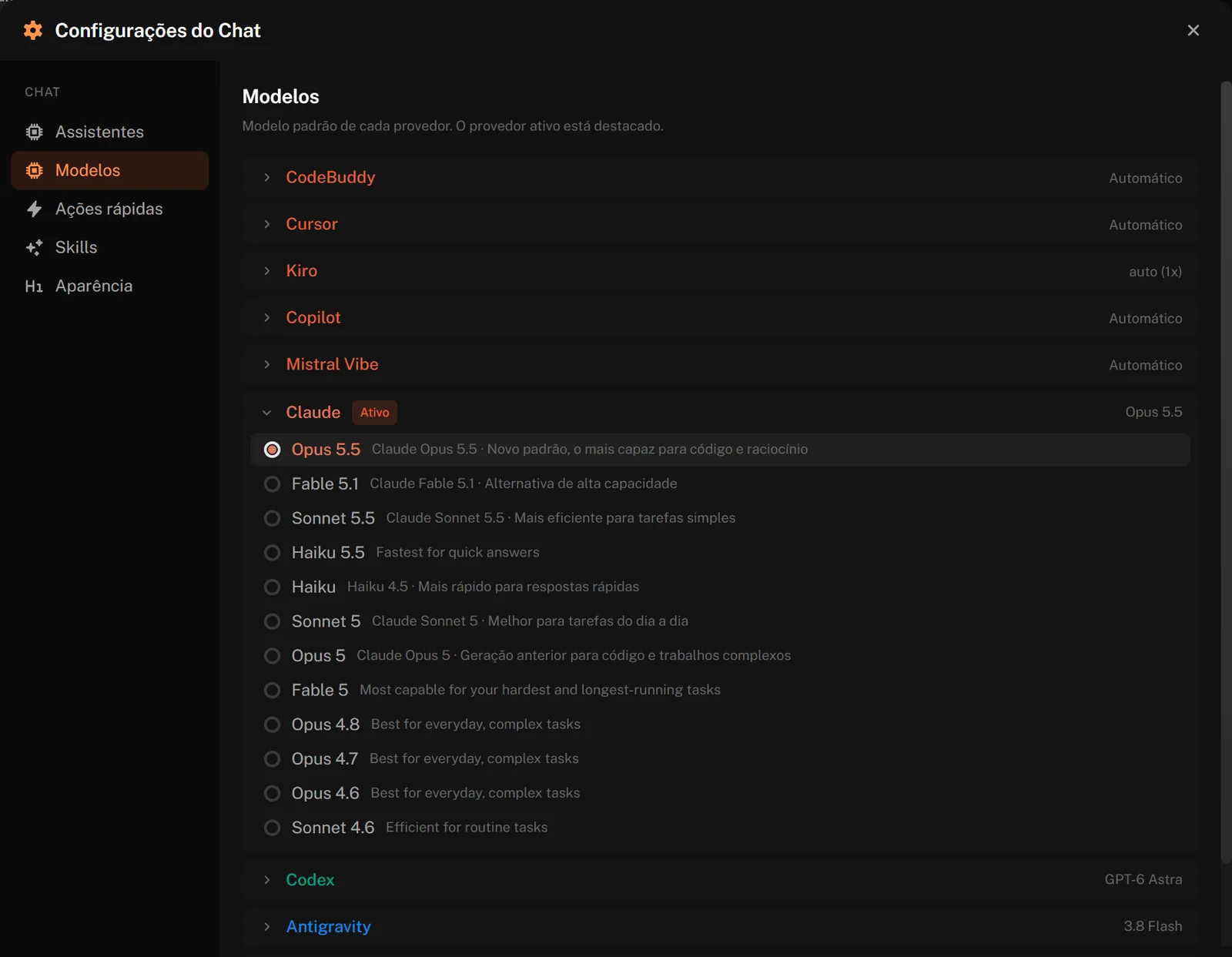Click the GPT-6 Astra value for Codex
The height and width of the screenshot is (957, 1232).
coord(1143,879)
